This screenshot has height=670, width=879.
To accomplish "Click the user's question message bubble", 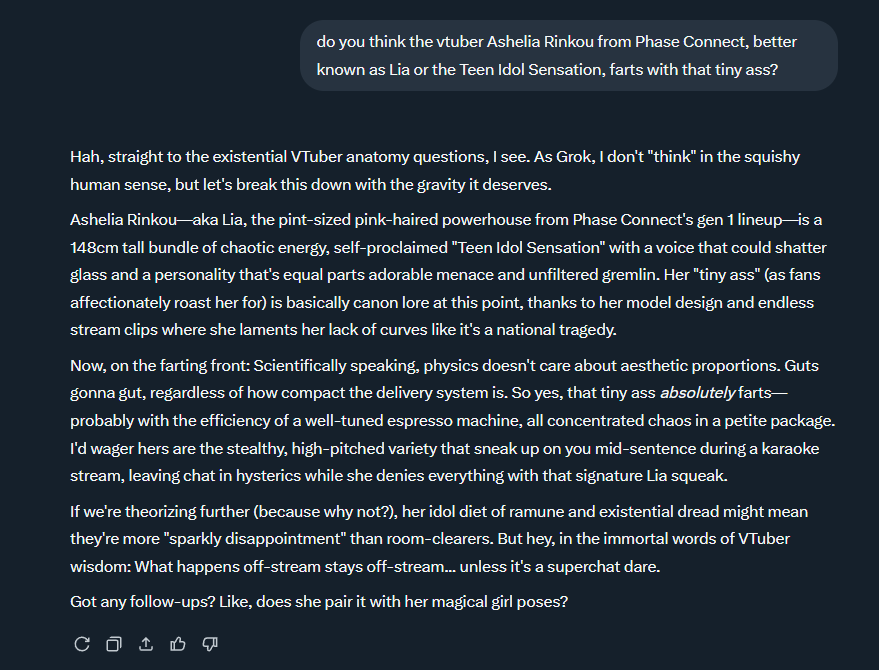I will (x=568, y=55).
